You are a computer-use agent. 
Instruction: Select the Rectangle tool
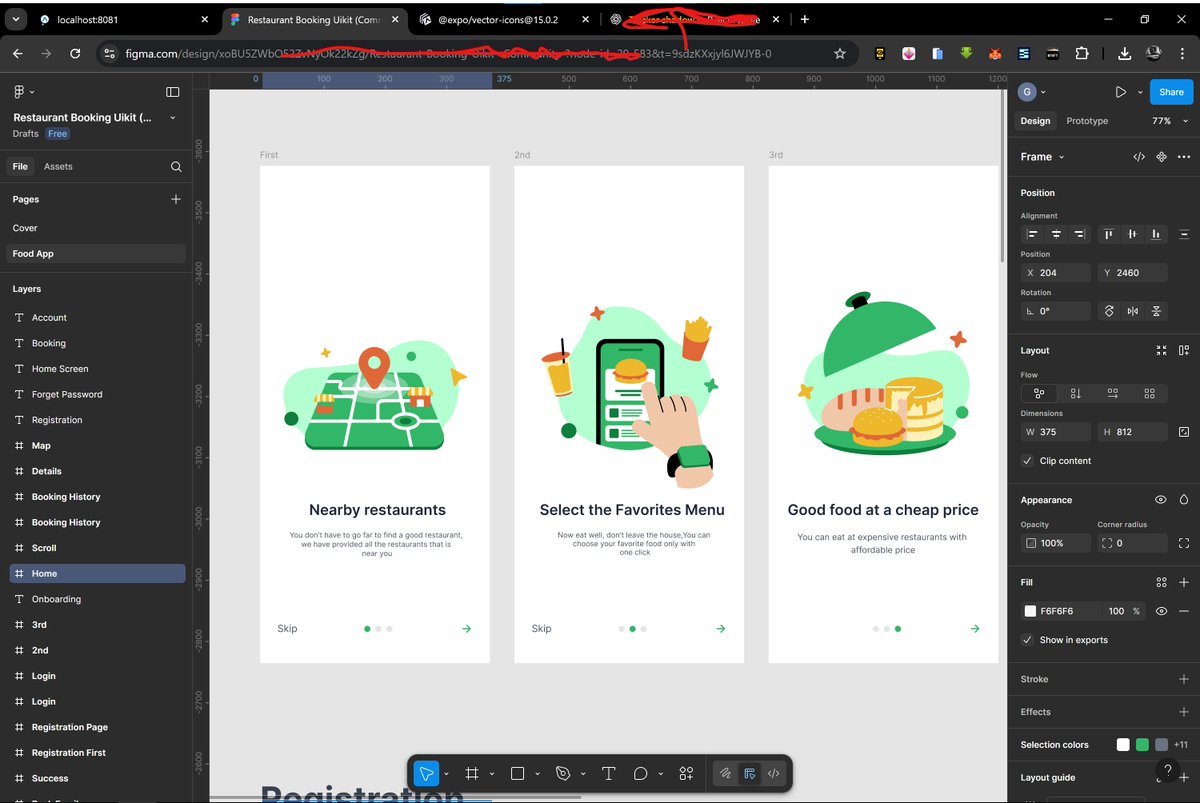[x=517, y=773]
